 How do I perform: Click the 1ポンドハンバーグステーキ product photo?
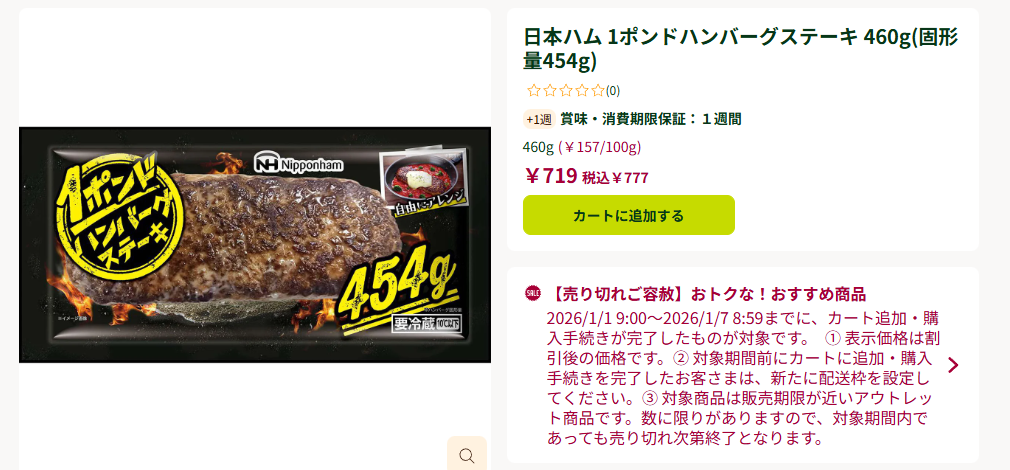click(255, 245)
